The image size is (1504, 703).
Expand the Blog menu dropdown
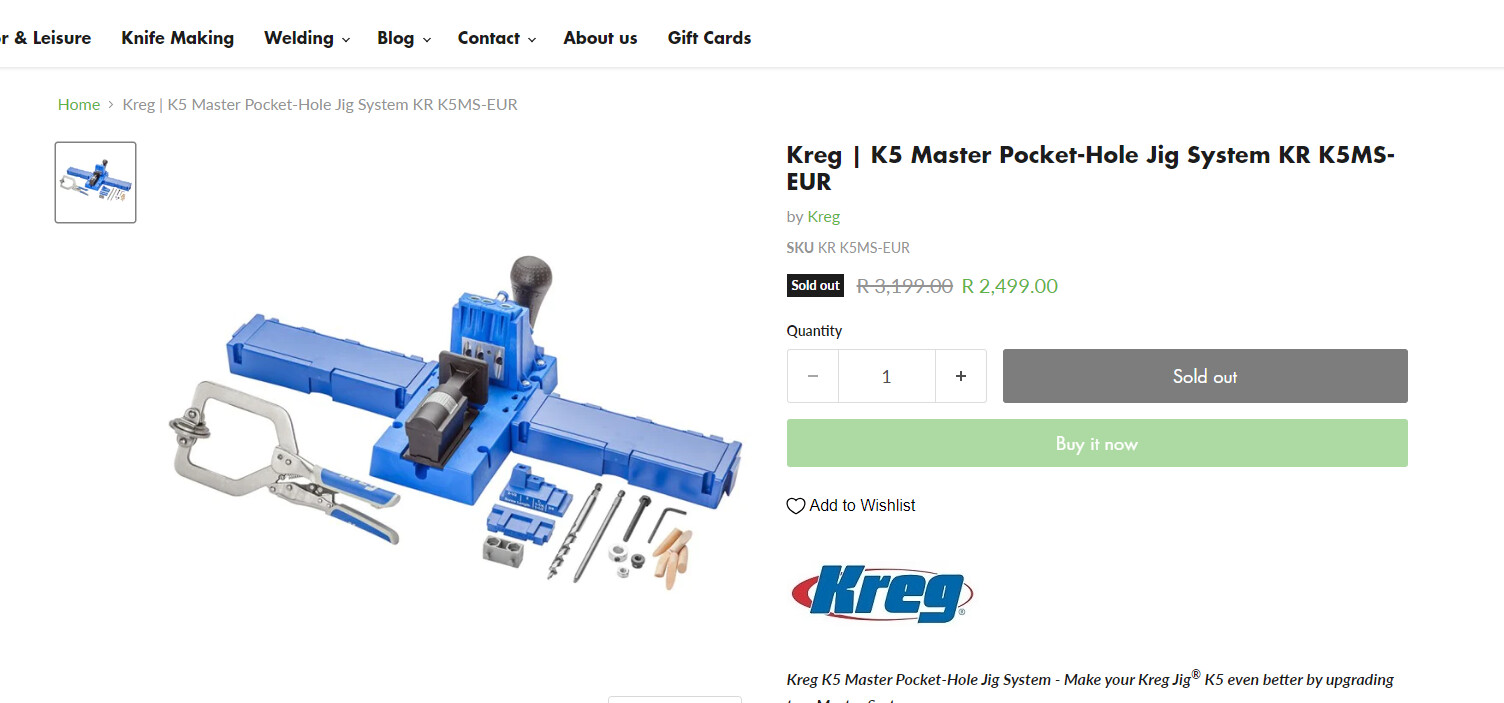point(403,38)
